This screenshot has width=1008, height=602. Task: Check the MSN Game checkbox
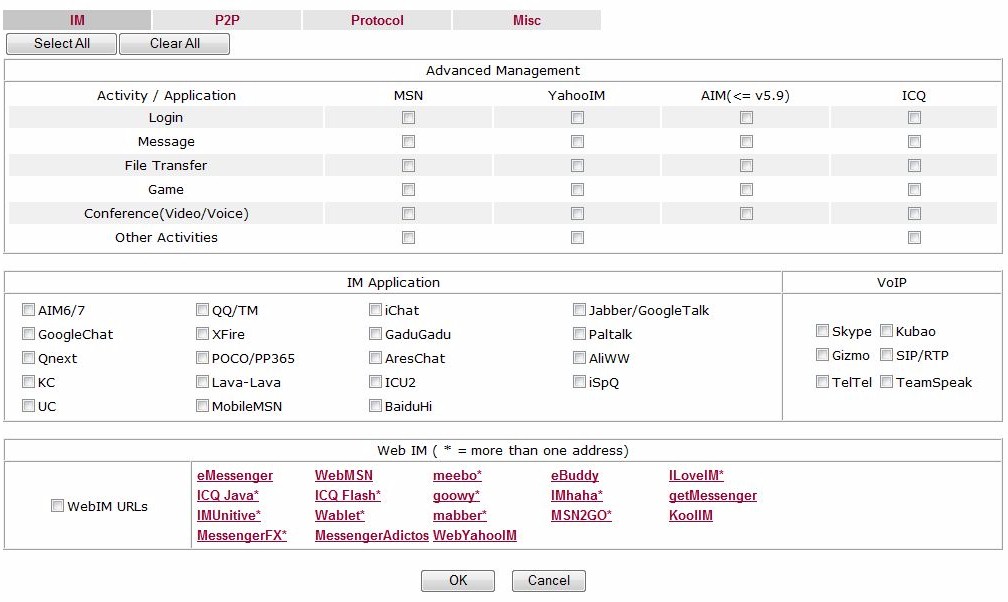tap(408, 190)
